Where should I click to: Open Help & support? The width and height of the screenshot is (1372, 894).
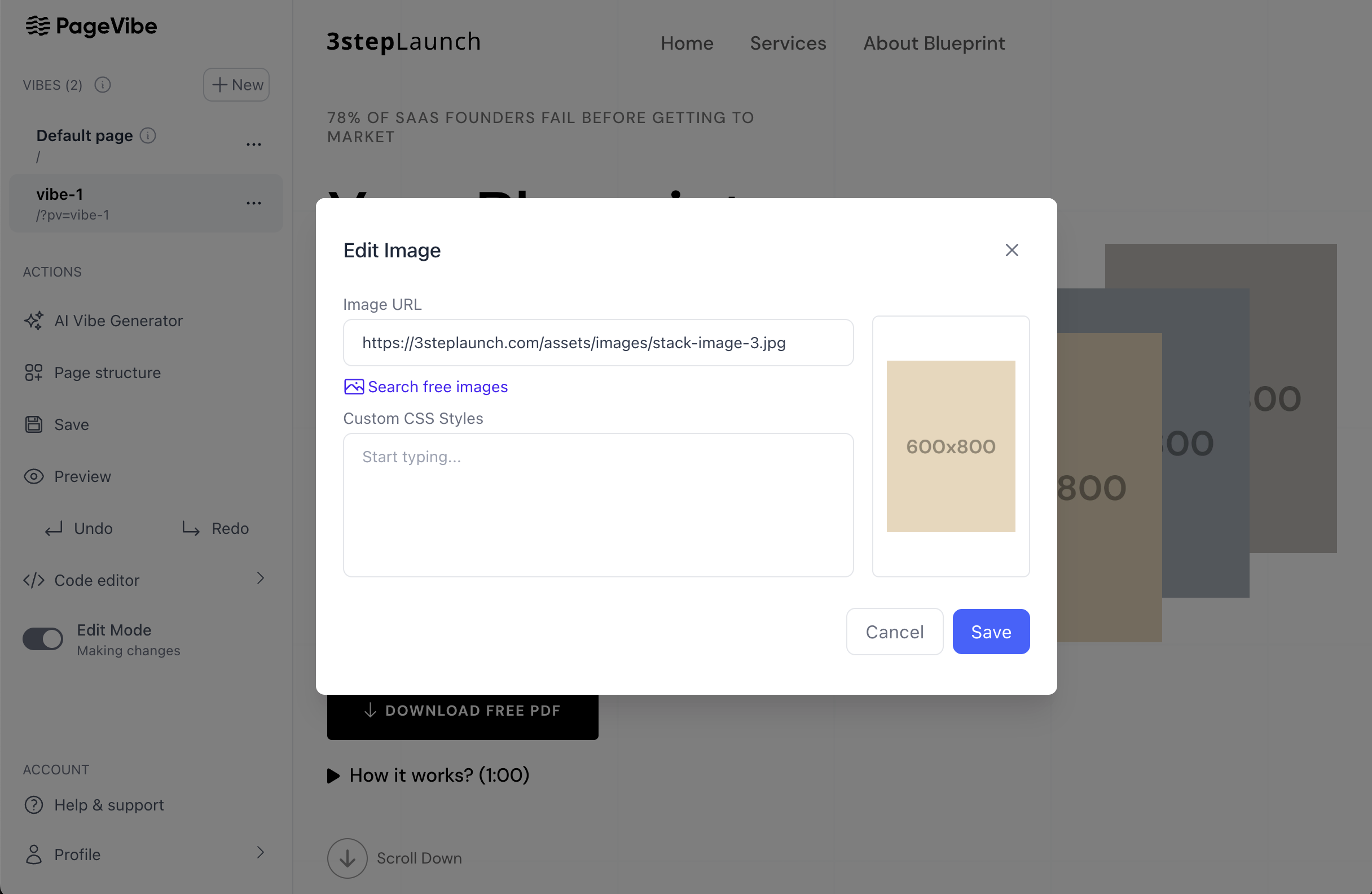pyautogui.click(x=109, y=805)
